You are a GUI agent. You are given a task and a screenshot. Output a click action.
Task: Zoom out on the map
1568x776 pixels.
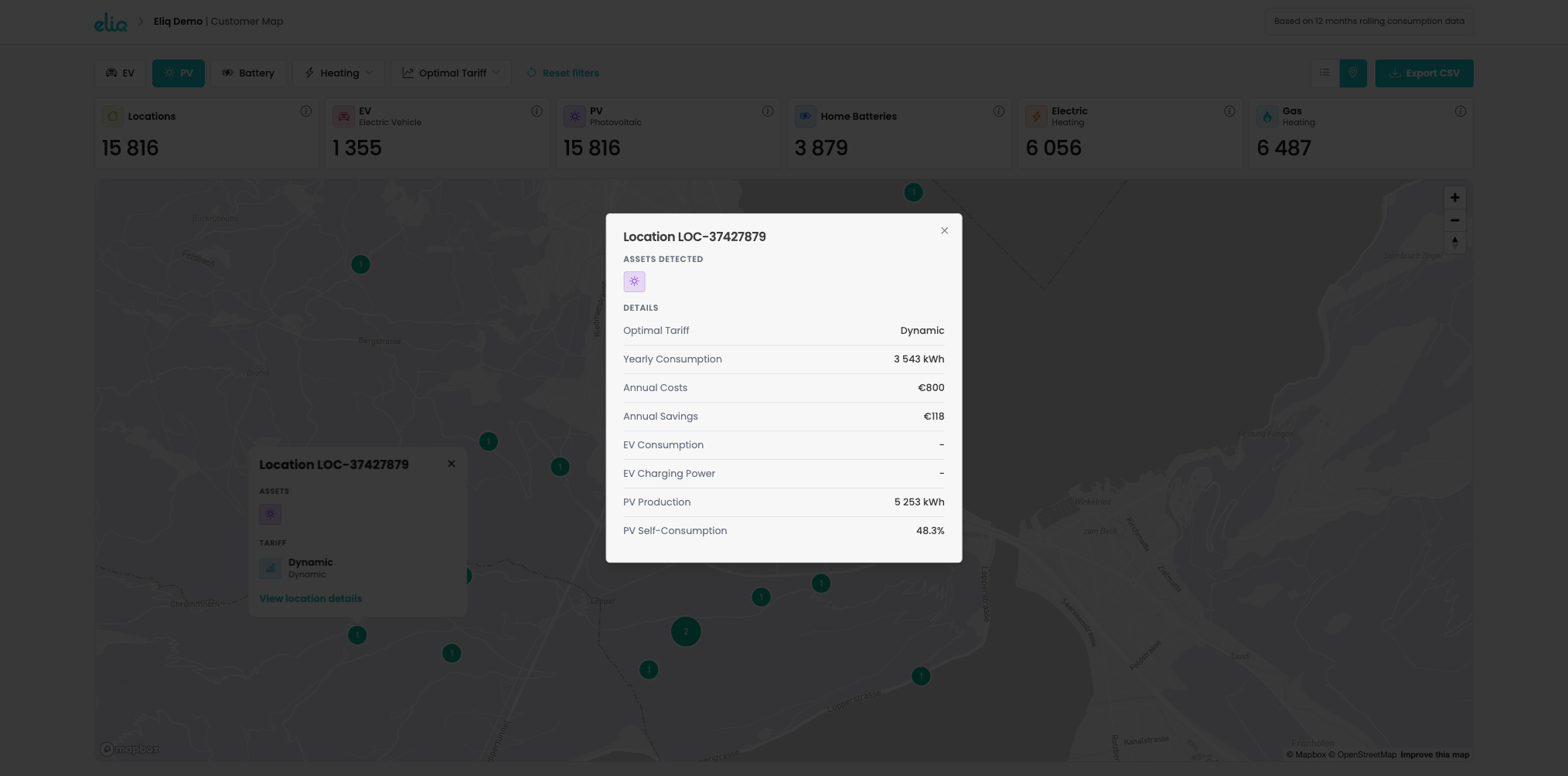1455,220
